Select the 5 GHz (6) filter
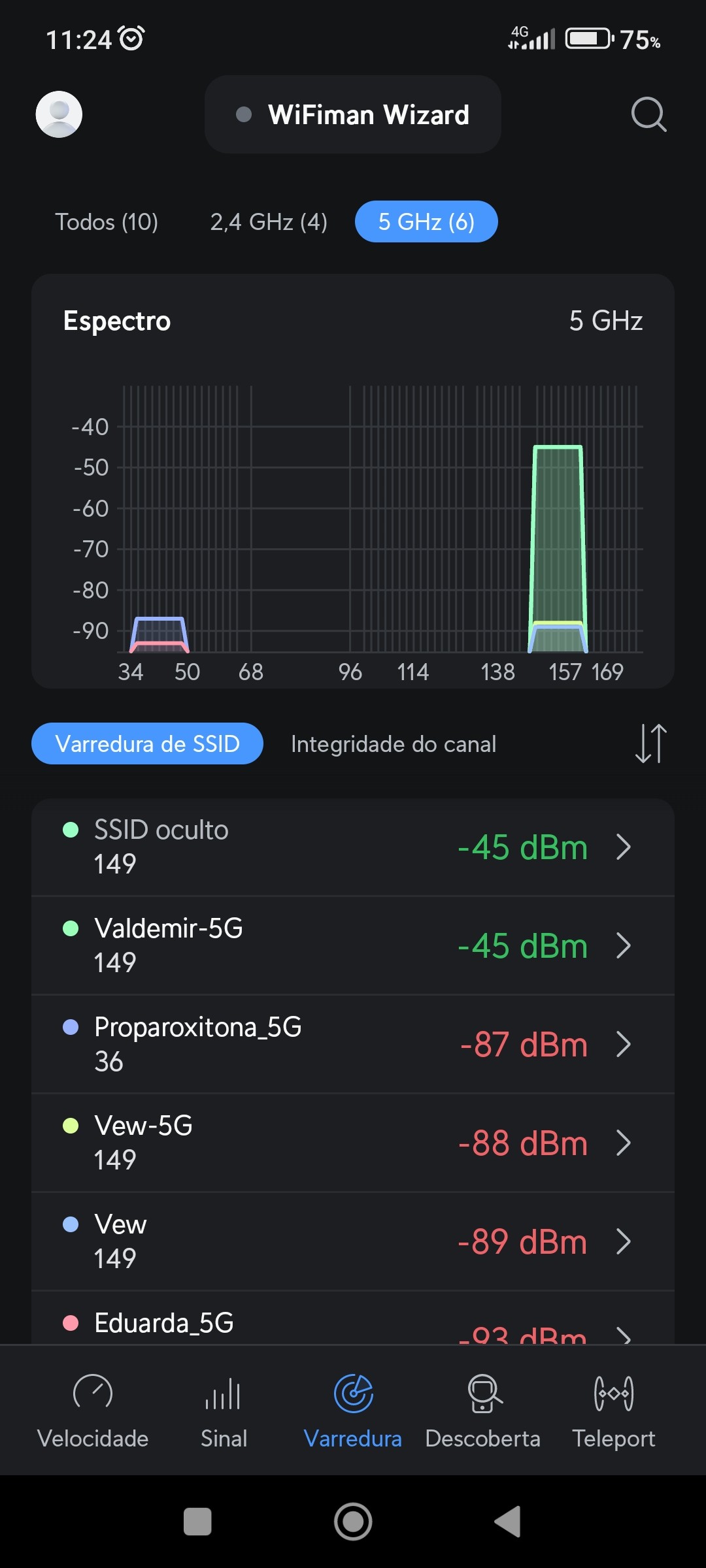This screenshot has height=1568, width=706. (426, 222)
